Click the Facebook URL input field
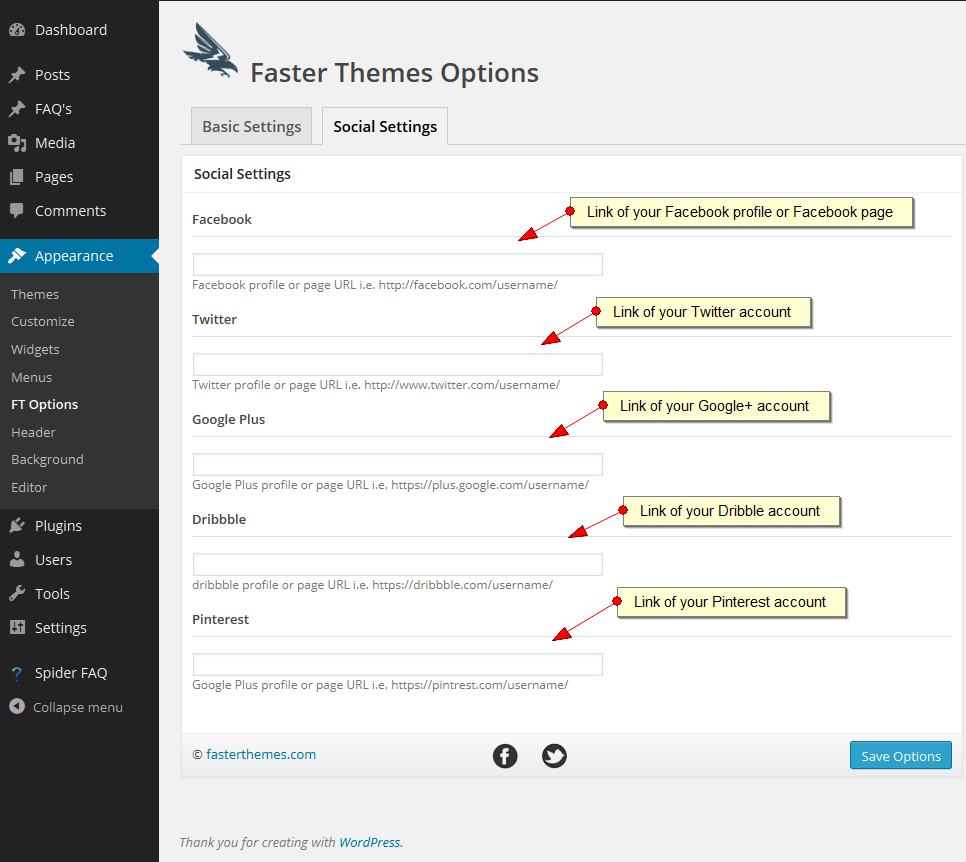The width and height of the screenshot is (966, 862). pos(397,264)
